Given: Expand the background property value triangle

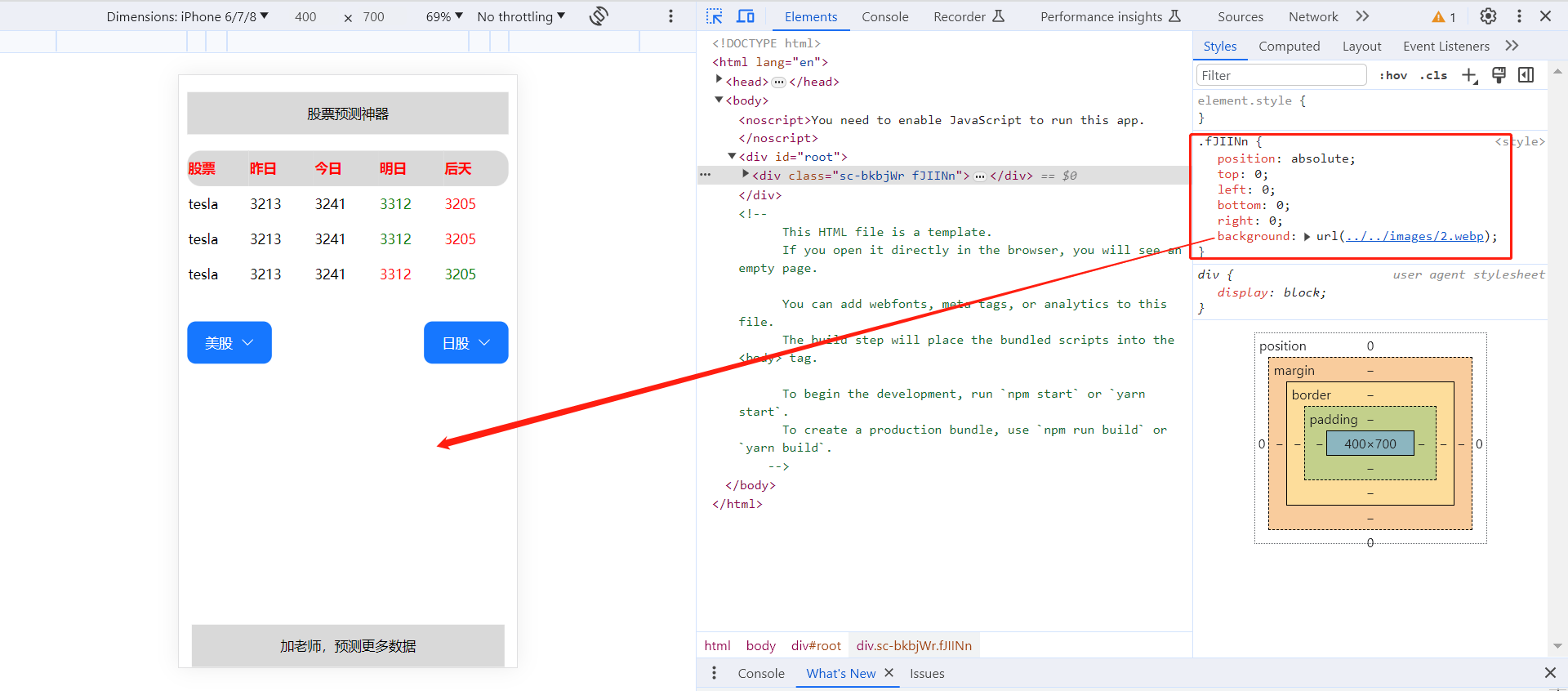Looking at the screenshot, I should click(1307, 236).
